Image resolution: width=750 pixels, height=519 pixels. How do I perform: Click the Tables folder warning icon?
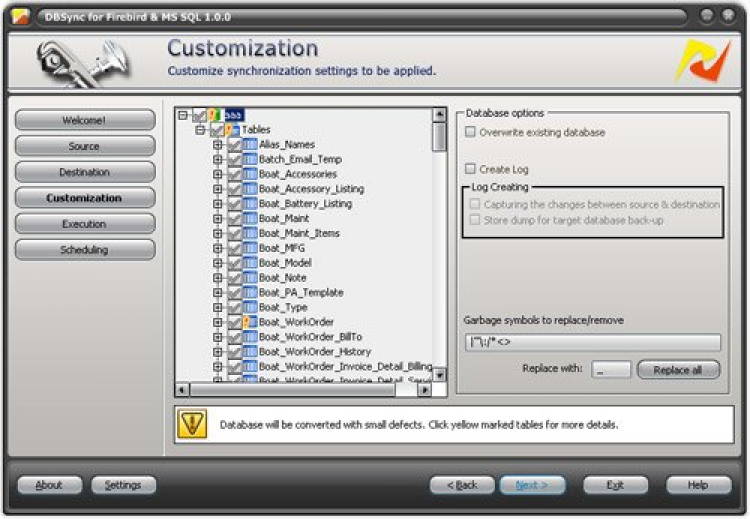232,130
